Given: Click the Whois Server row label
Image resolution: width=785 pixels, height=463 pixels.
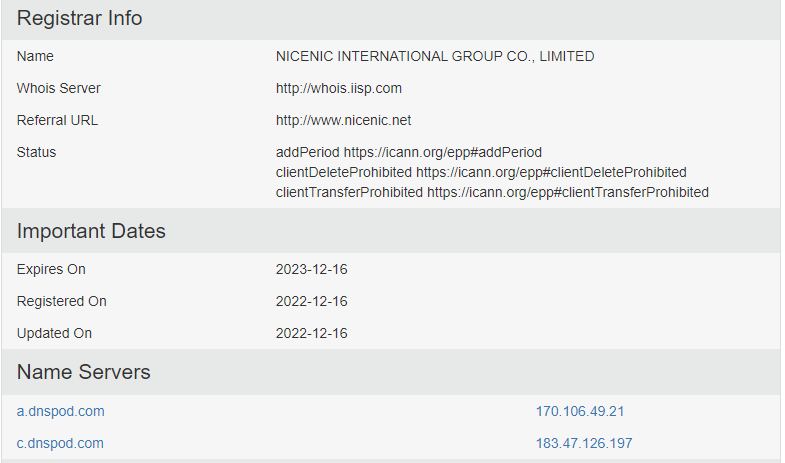Looking at the screenshot, I should point(59,88).
